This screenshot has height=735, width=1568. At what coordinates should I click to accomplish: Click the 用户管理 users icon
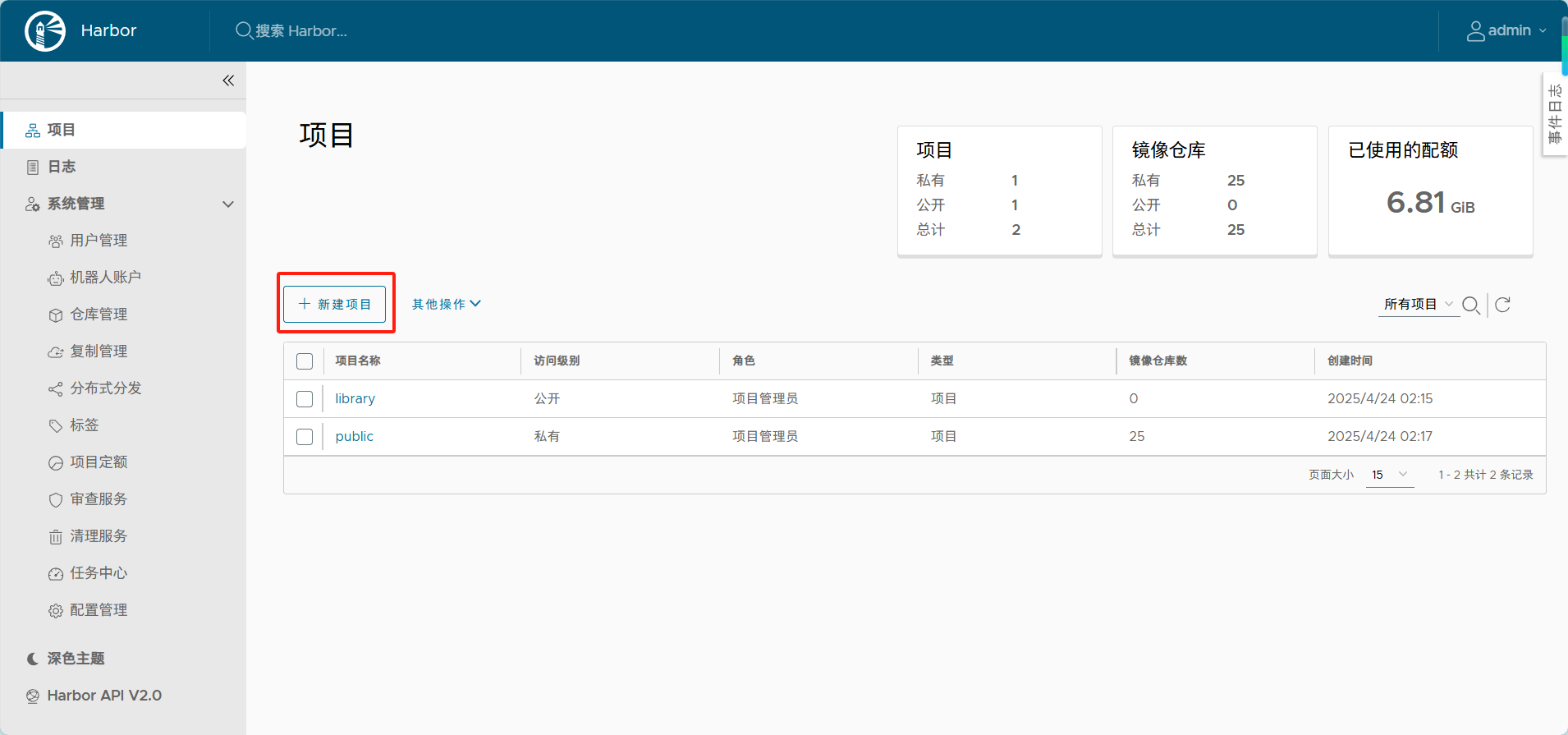tap(55, 241)
